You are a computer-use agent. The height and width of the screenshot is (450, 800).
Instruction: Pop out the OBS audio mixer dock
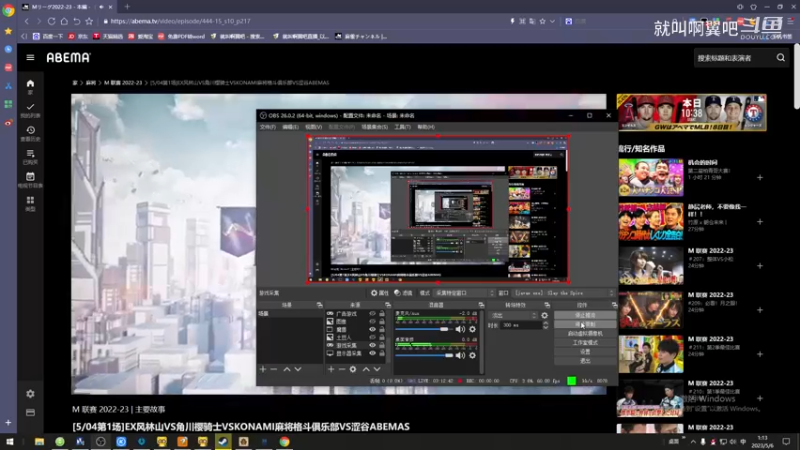click(x=481, y=305)
